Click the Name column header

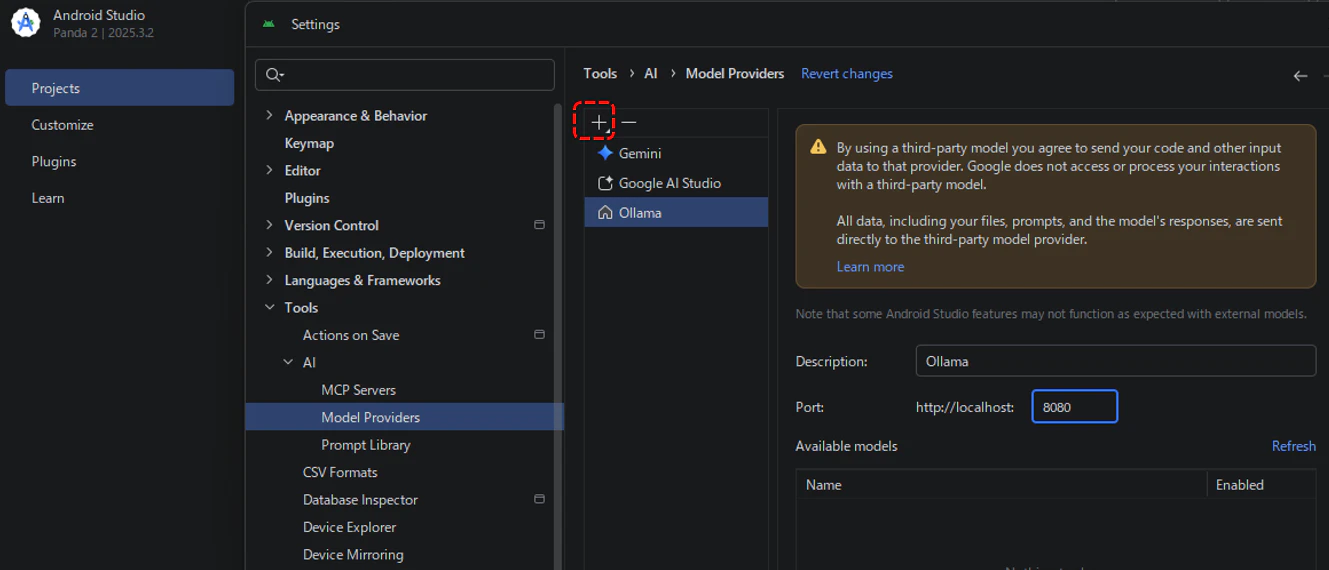(x=1001, y=484)
